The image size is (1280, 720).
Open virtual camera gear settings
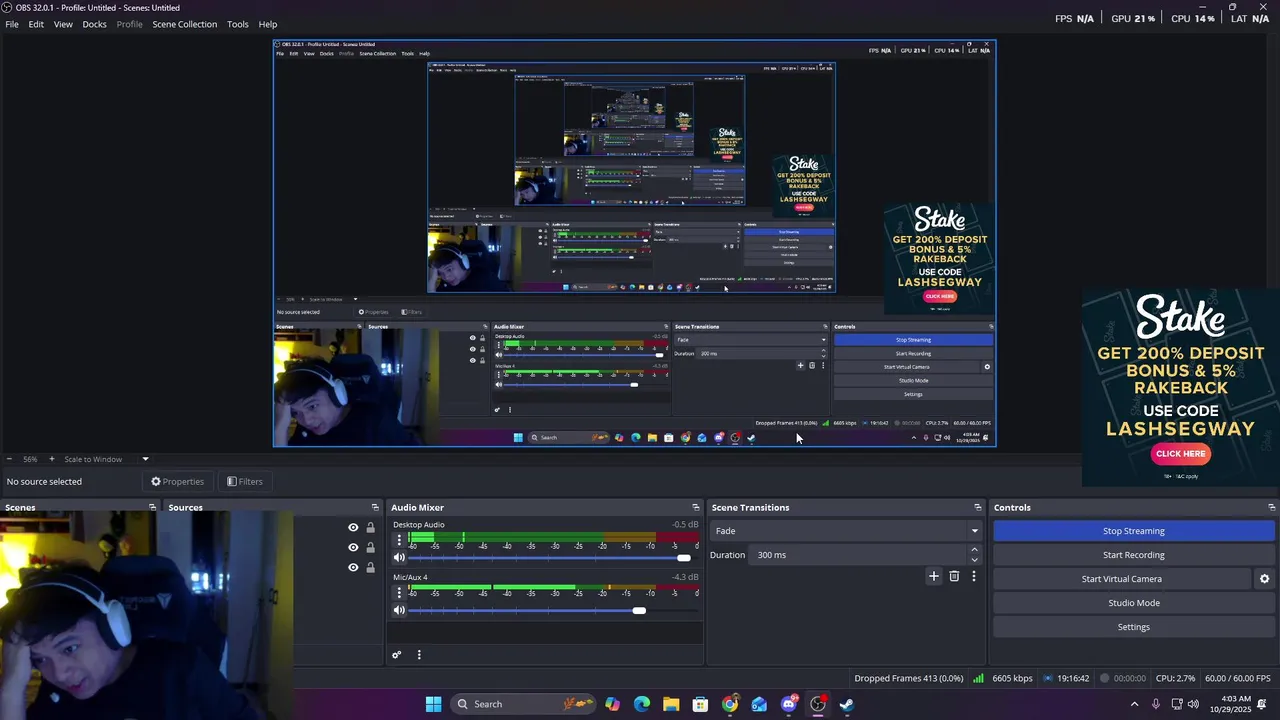click(x=1264, y=579)
